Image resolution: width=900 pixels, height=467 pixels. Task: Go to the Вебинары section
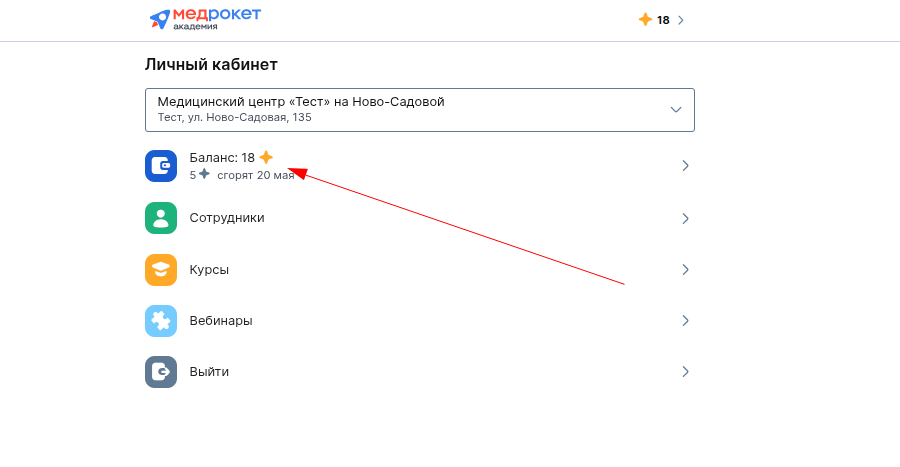pyautogui.click(x=420, y=321)
